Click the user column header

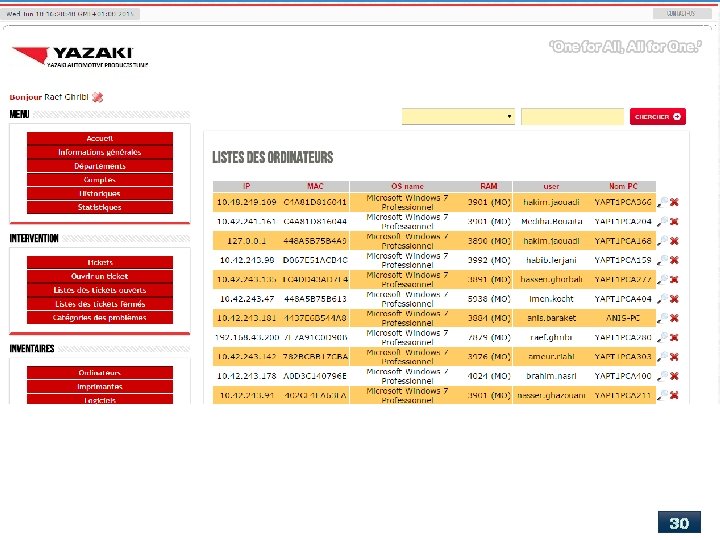(x=551, y=186)
